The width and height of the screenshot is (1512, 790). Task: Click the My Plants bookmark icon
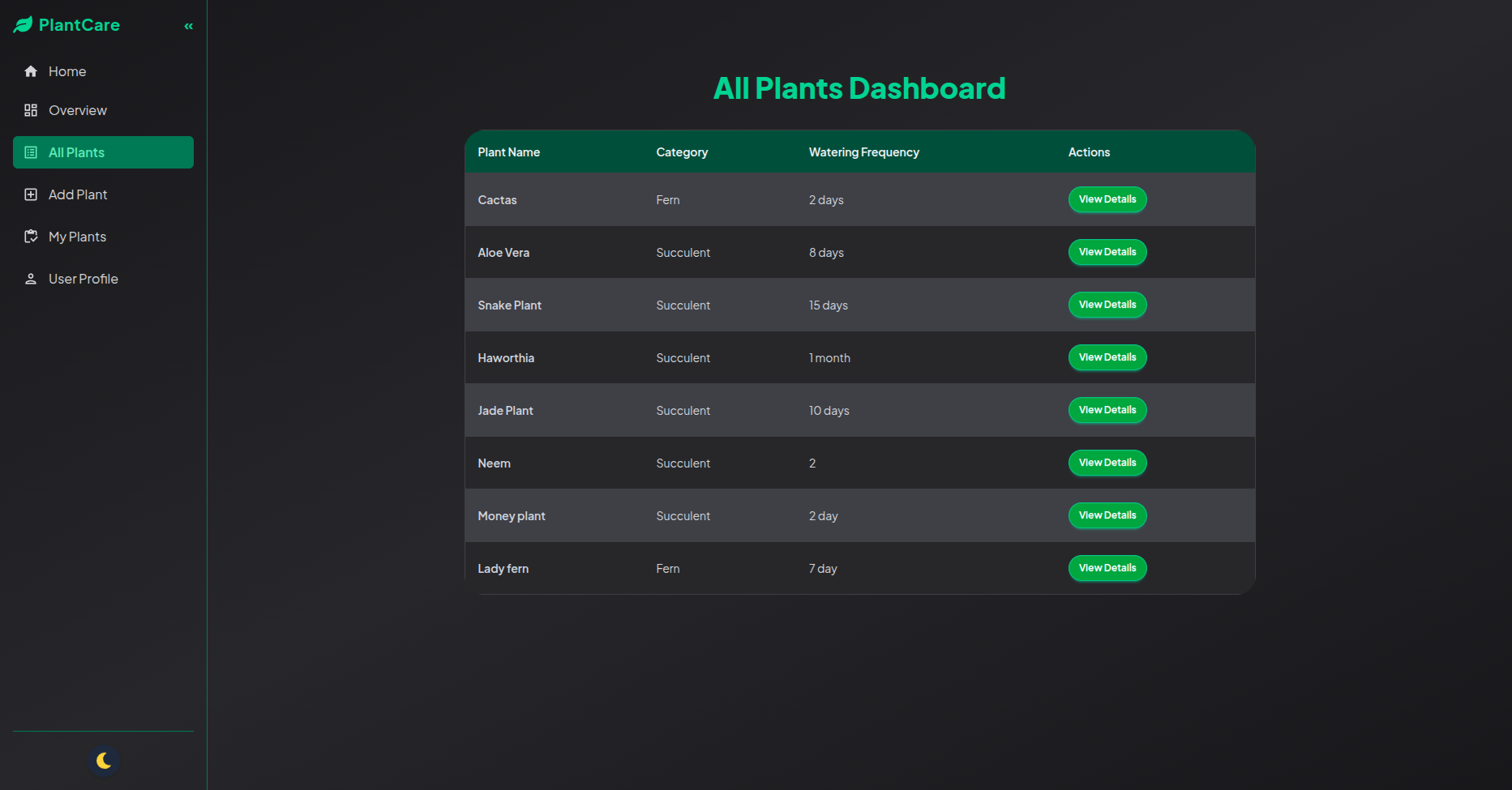[31, 236]
